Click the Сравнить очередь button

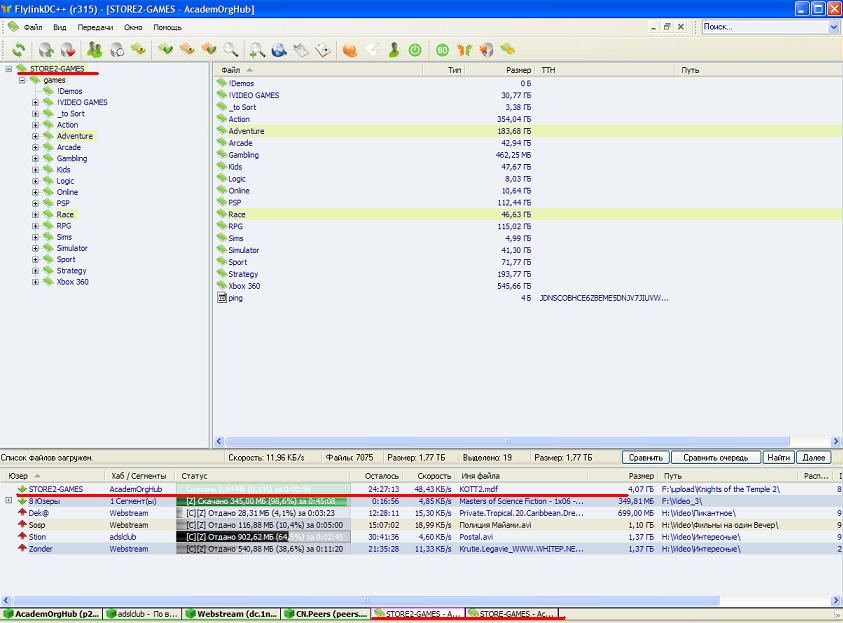(716, 457)
